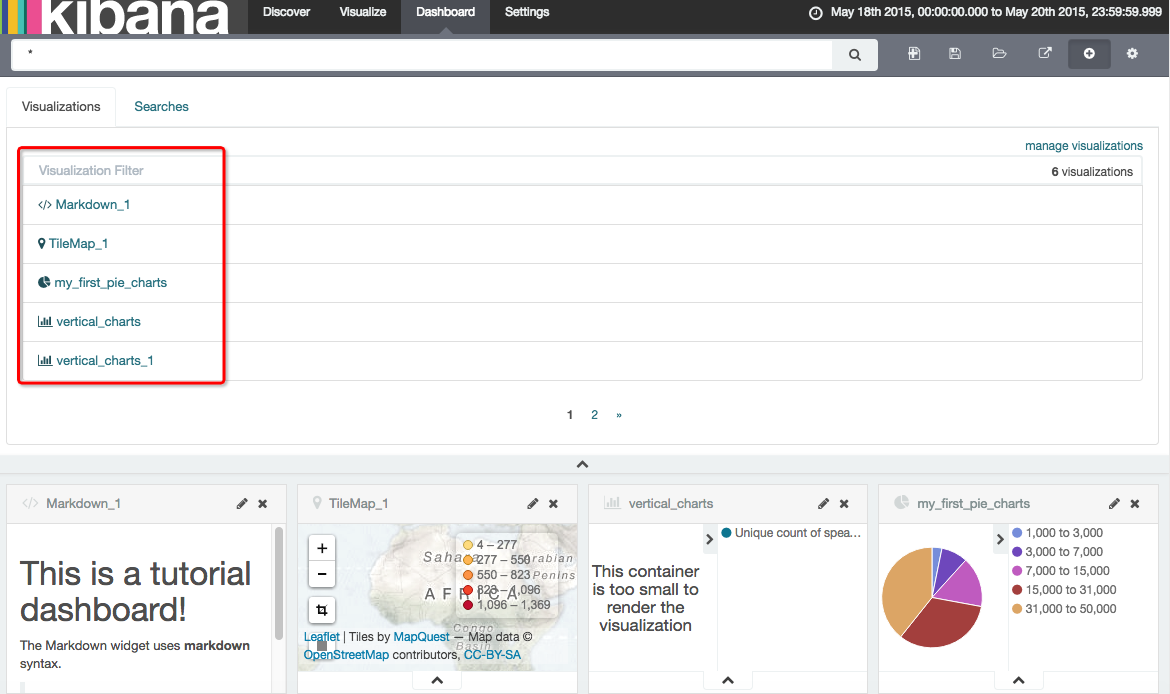This screenshot has width=1170, height=694.
Task: Collapse the visualizations picker panel chevron
Action: pos(583,464)
